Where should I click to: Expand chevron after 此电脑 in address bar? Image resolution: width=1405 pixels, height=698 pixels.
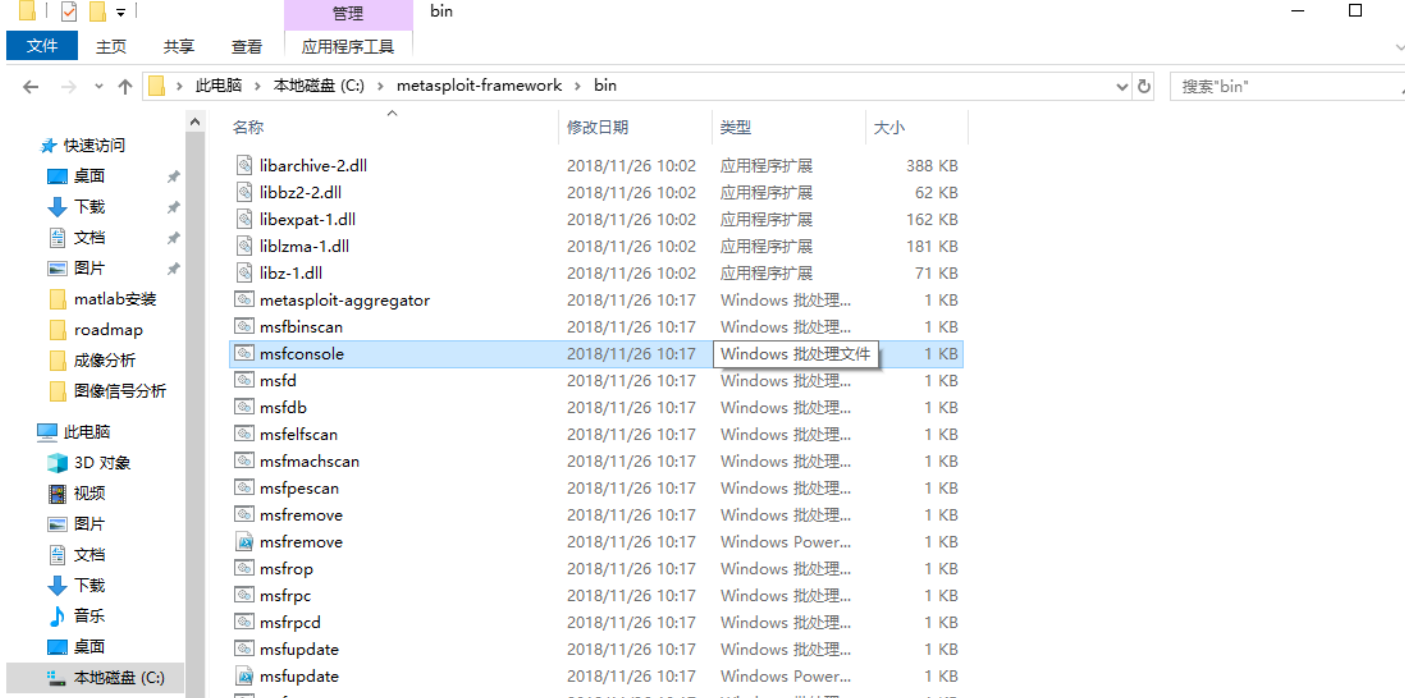(x=258, y=86)
